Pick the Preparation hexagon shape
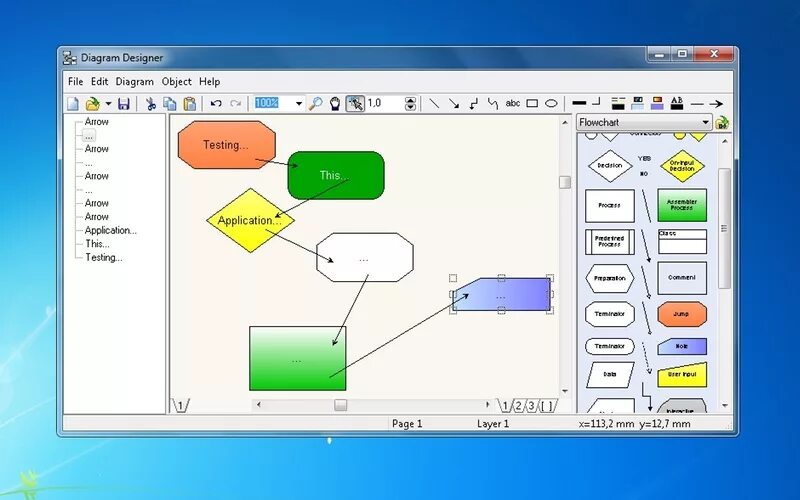Viewport: 800px width, 500px height. tap(610, 279)
